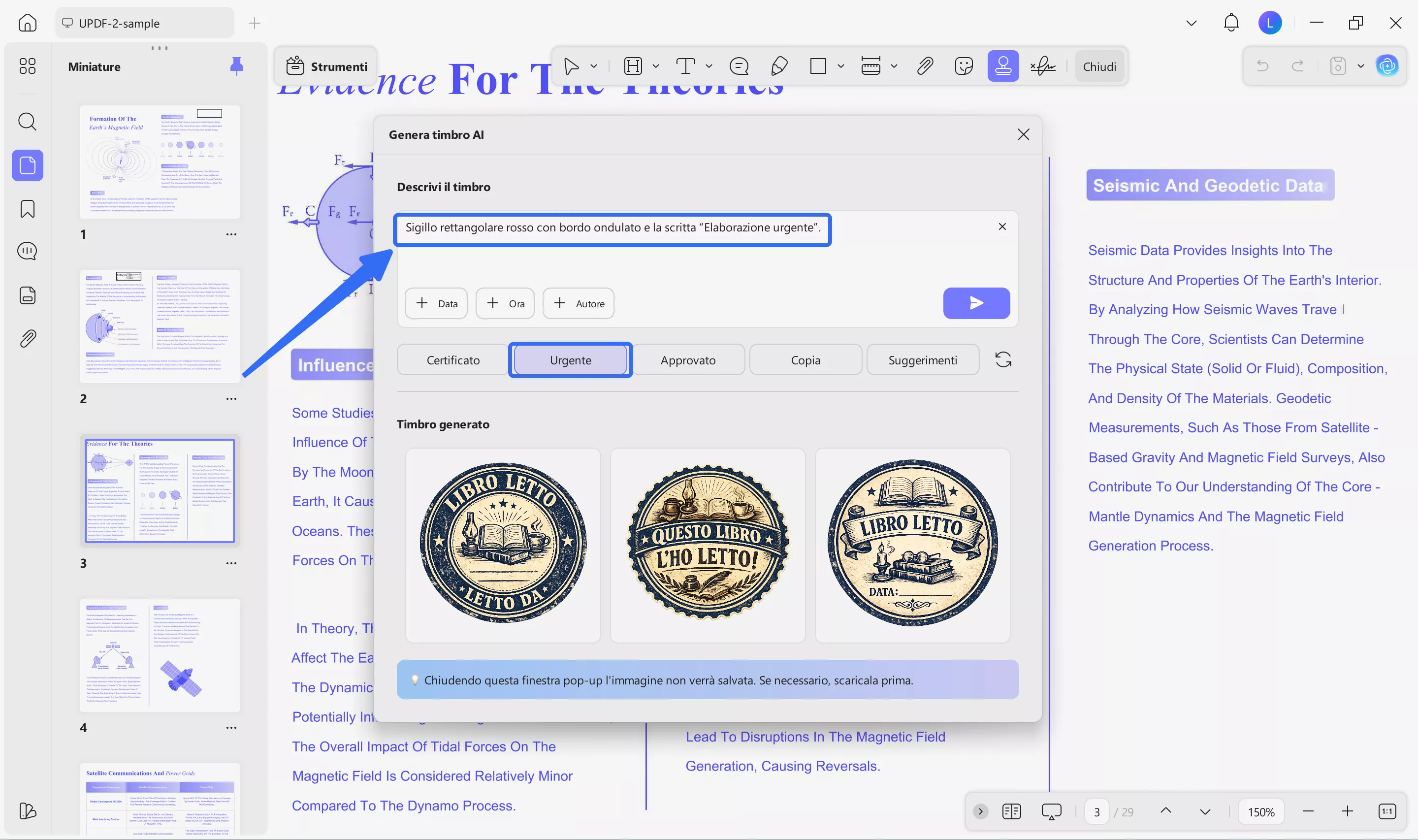Open page 4 thumbnail in Miniature panel

[x=160, y=655]
